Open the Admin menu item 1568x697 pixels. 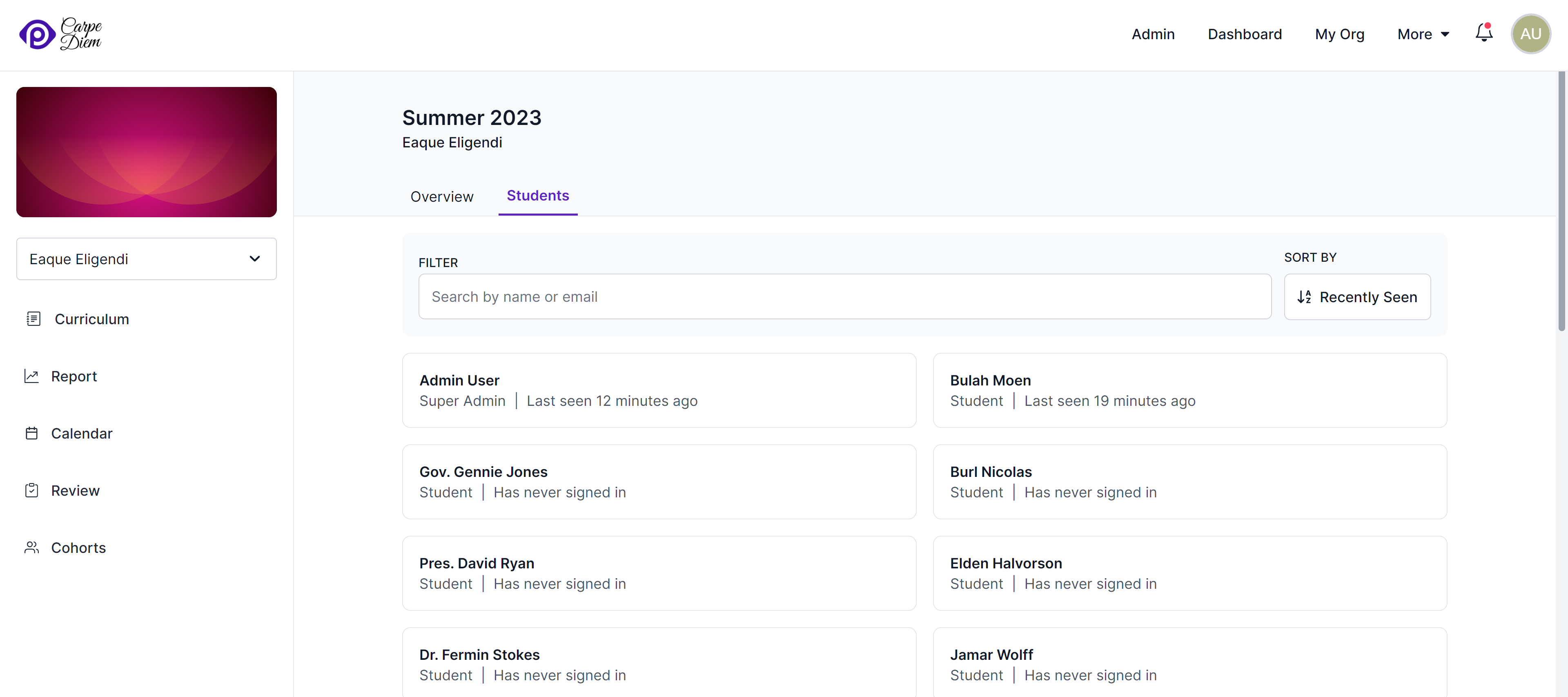point(1152,34)
